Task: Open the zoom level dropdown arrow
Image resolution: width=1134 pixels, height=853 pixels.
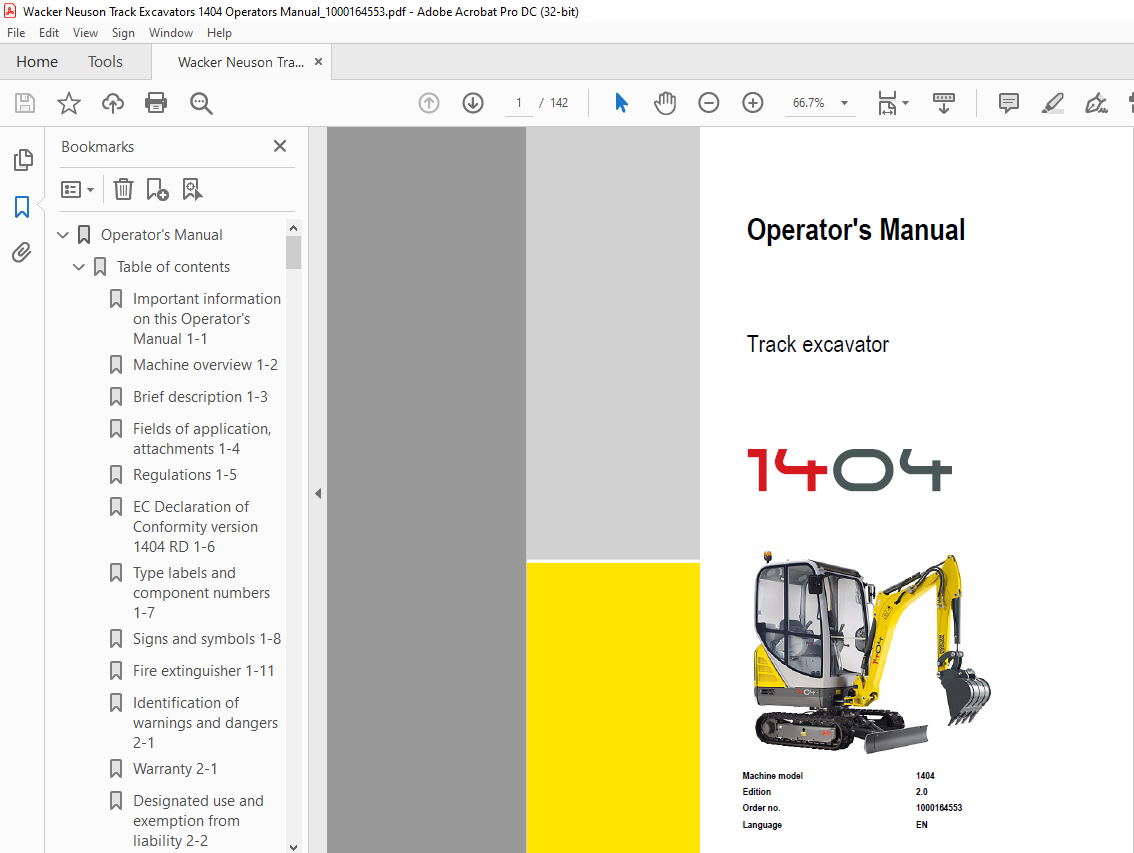Action: [844, 103]
